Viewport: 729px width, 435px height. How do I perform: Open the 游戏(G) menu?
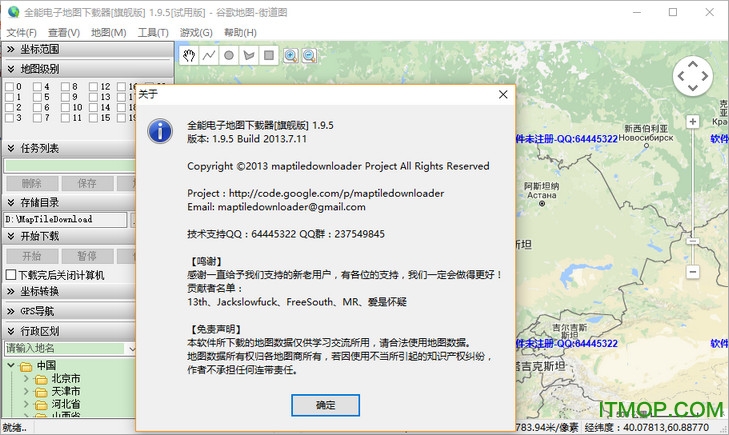coord(196,33)
